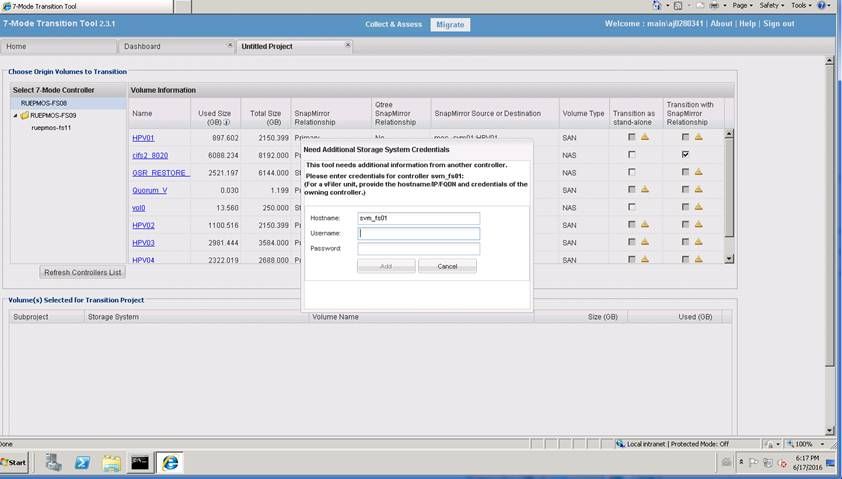Open PowerShell from the taskbar
This screenshot has width=842, height=479.
(83, 462)
